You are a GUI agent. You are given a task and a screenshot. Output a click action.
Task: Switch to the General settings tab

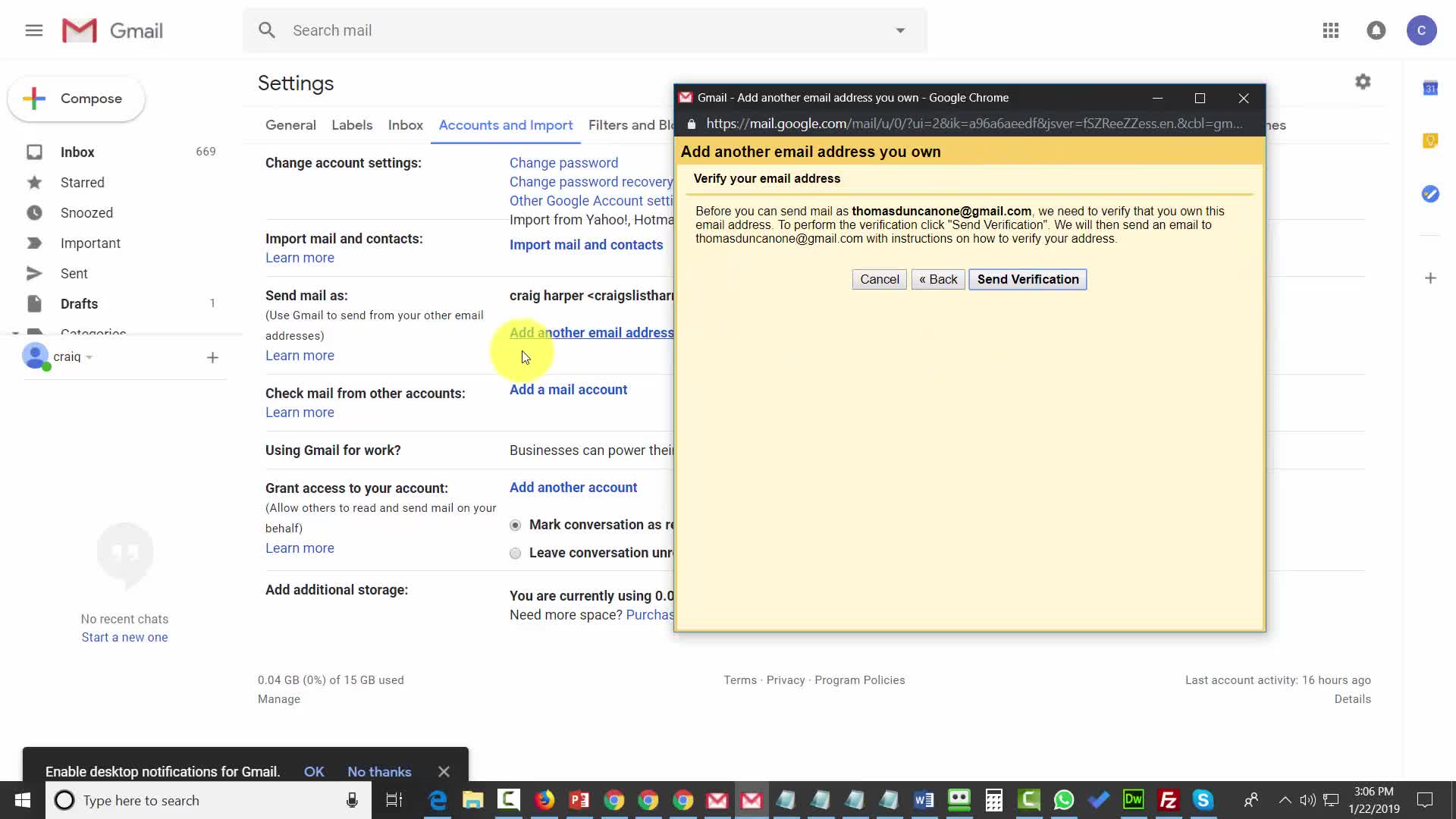click(x=290, y=125)
